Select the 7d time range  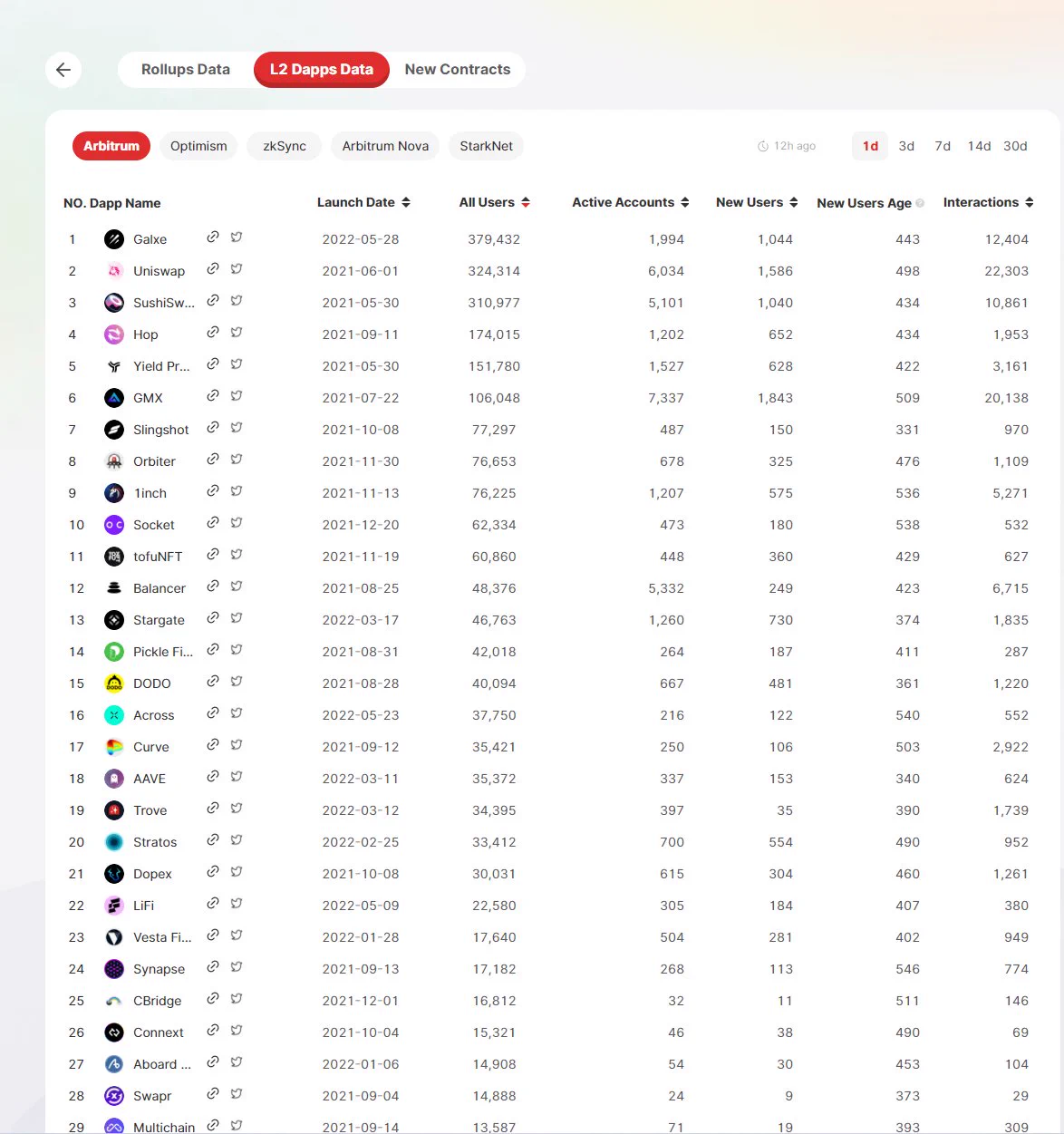pos(943,146)
